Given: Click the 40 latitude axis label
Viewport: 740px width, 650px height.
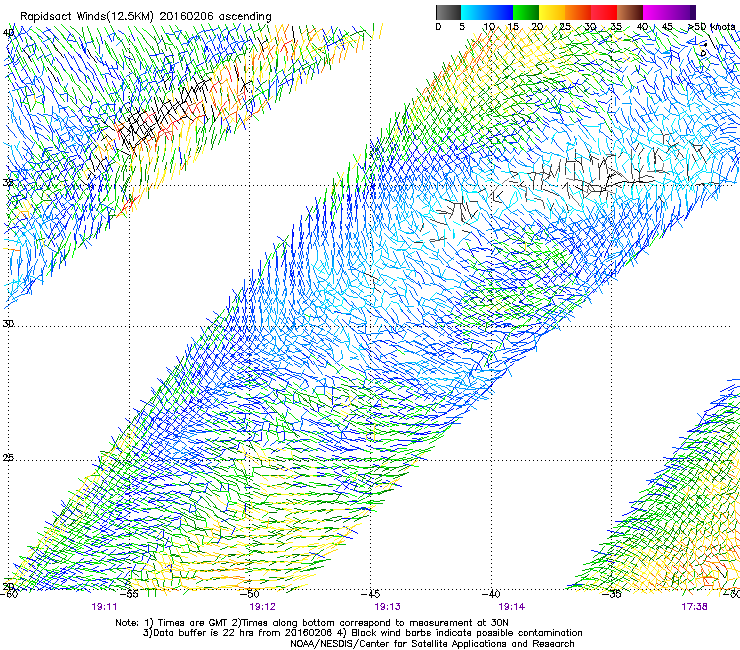Looking at the screenshot, I should [x=8, y=32].
